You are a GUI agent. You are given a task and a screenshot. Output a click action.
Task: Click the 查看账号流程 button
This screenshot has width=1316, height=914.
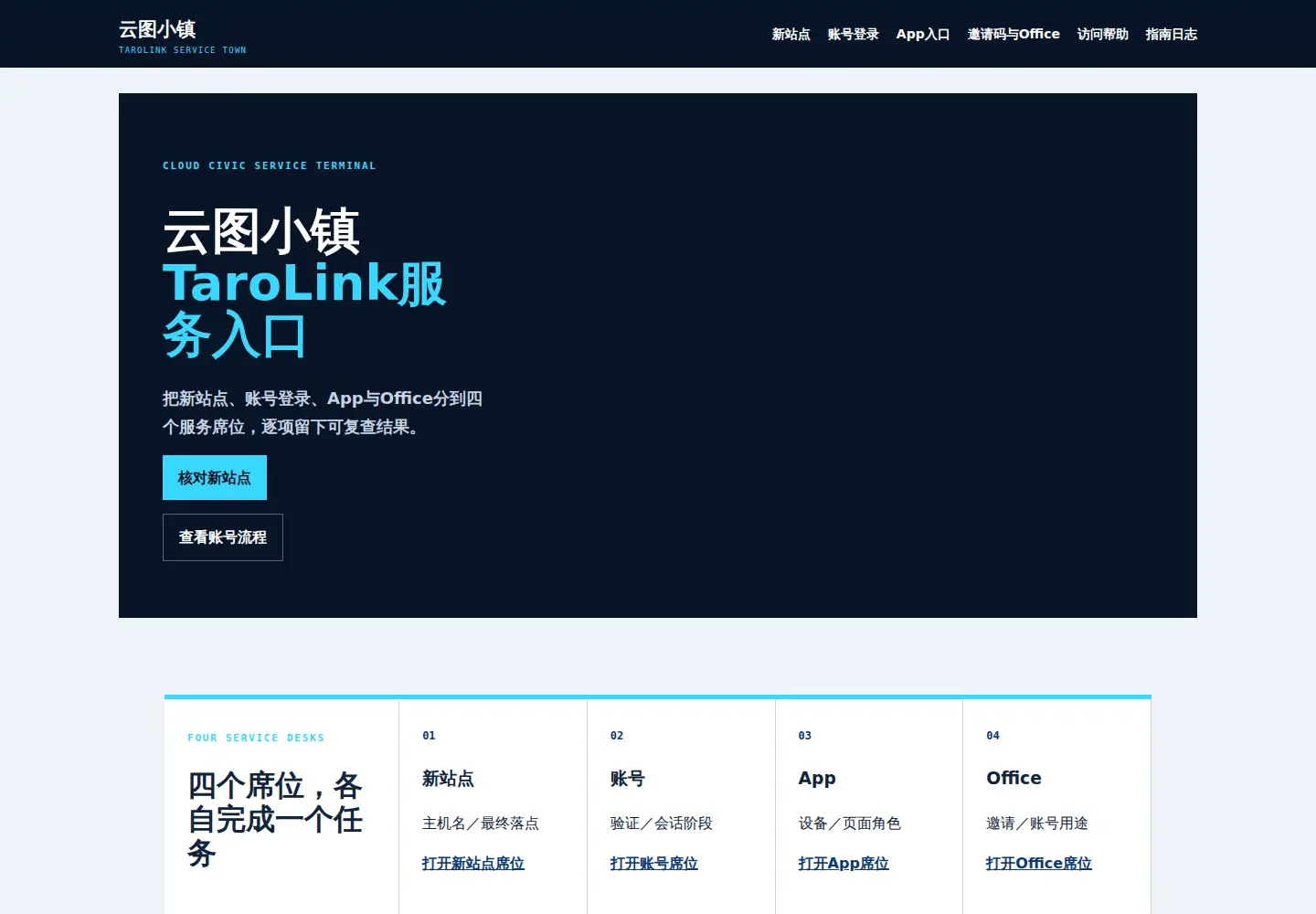223,537
